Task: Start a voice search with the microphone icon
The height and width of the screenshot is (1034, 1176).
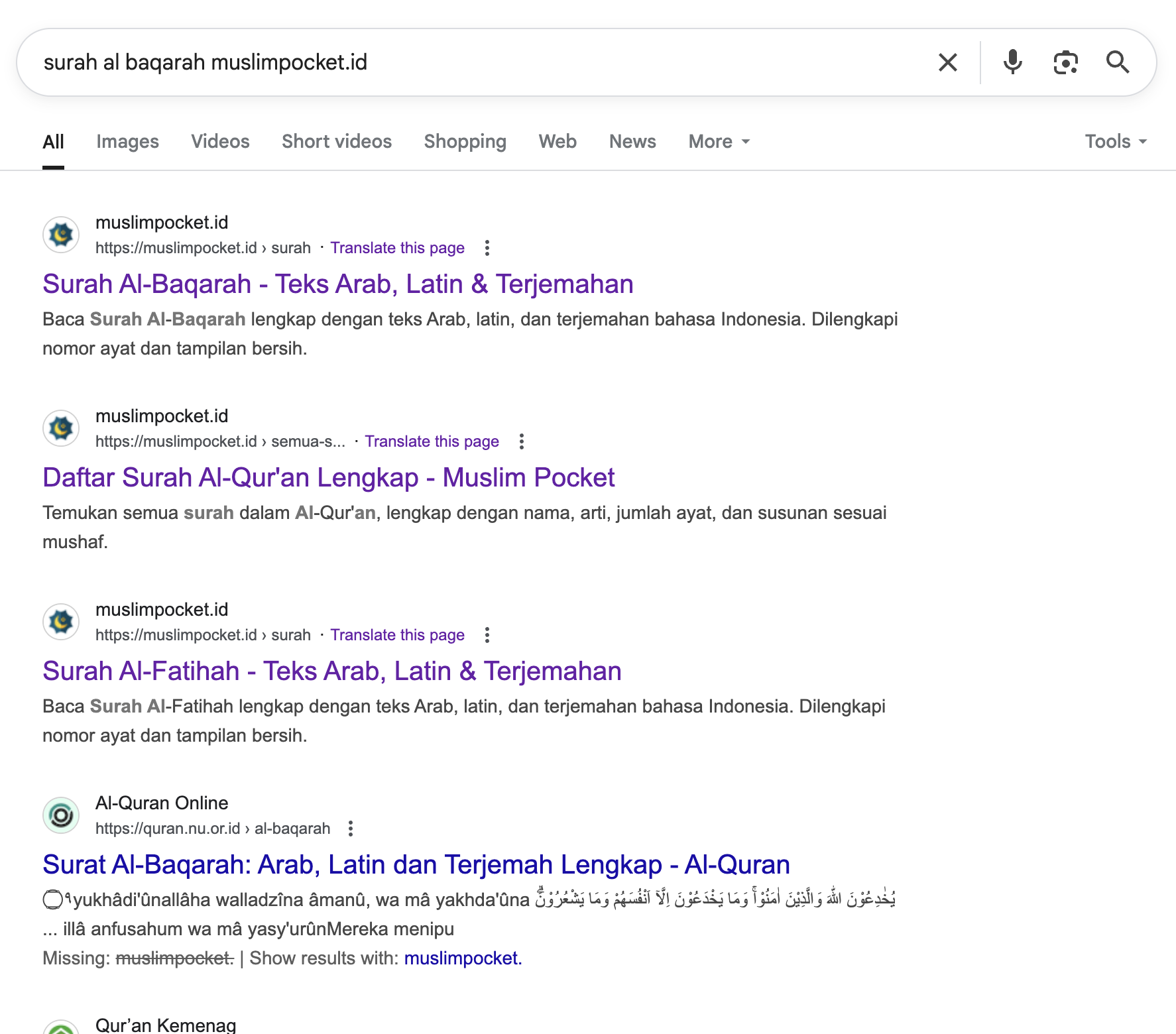Action: pos(1012,62)
